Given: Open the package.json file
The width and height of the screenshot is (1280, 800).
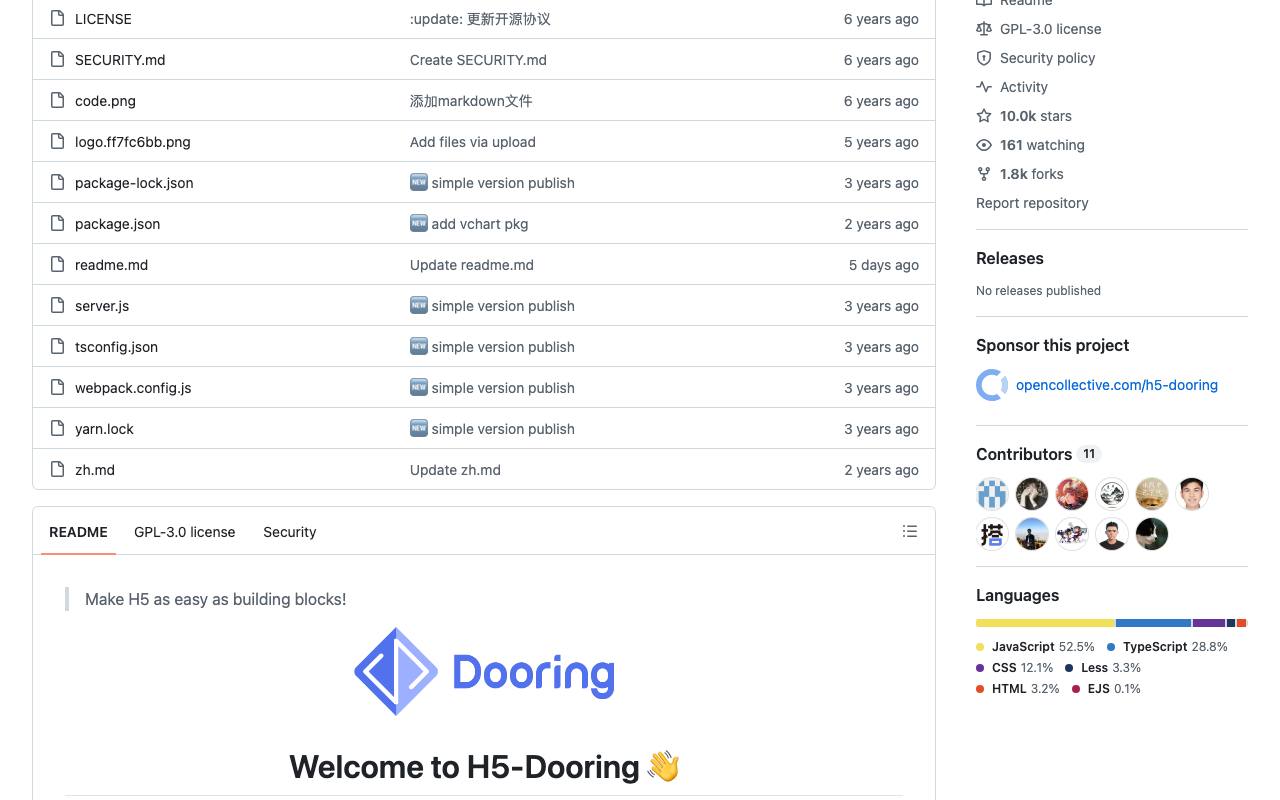Looking at the screenshot, I should point(118,224).
